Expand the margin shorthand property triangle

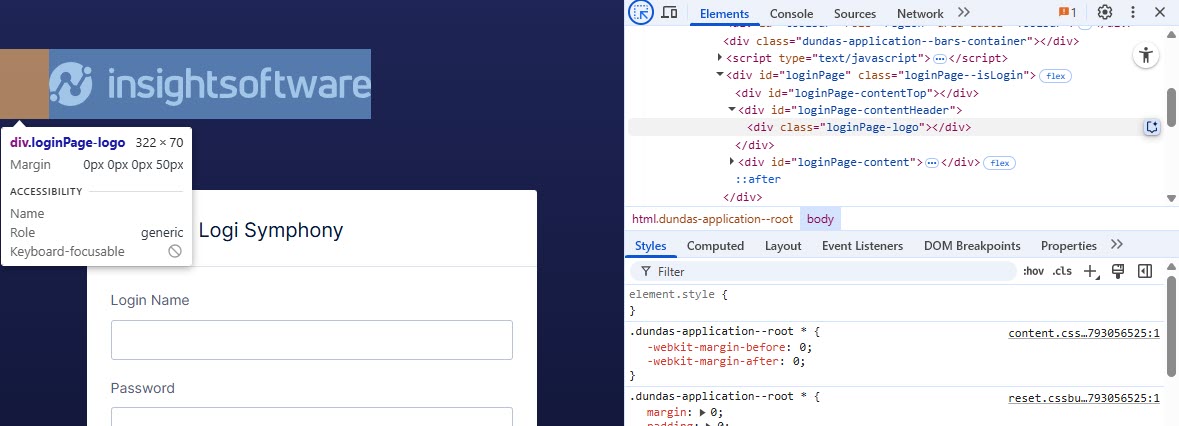[x=703, y=412]
